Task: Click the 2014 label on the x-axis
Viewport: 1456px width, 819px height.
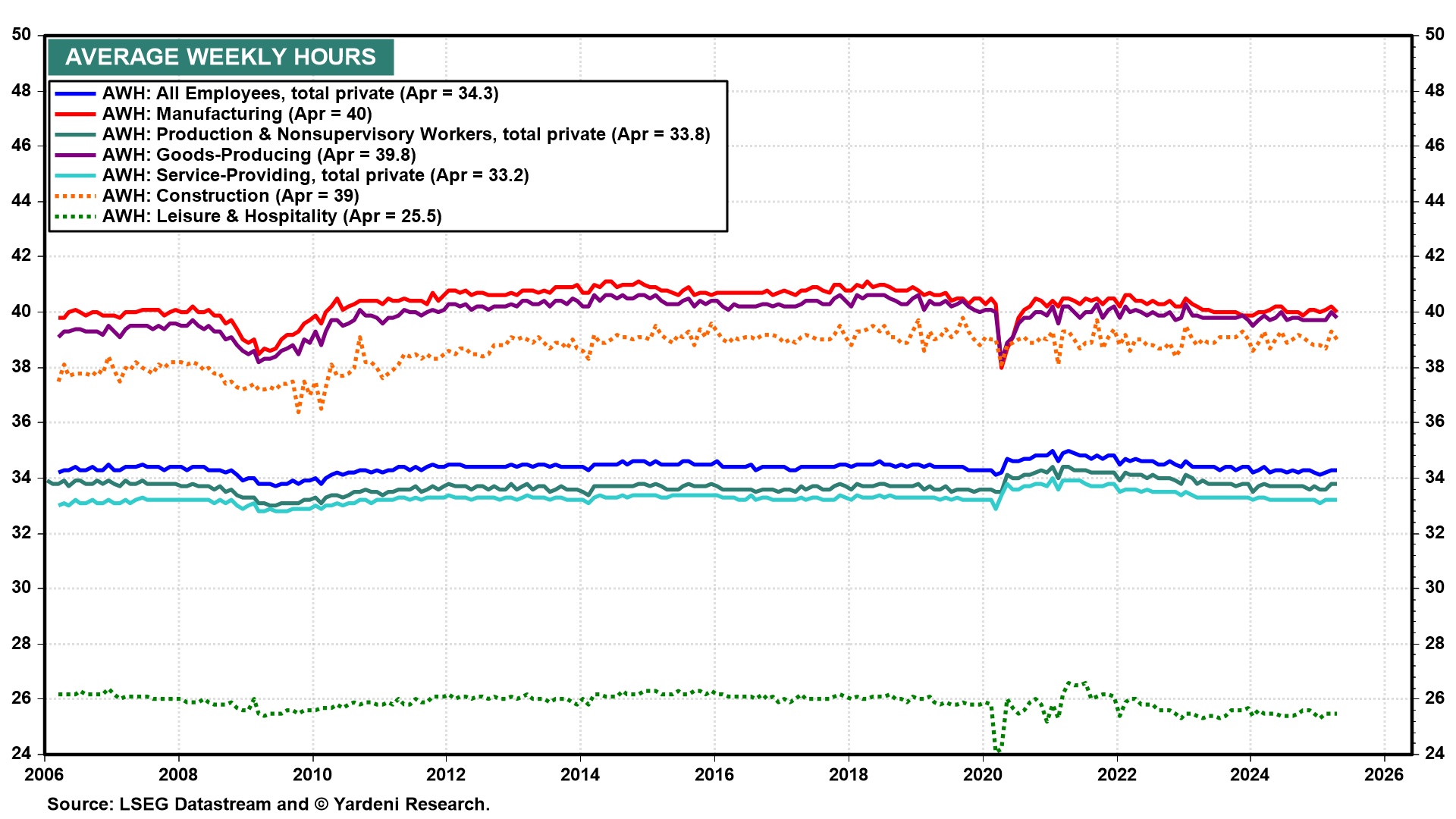Action: pyautogui.click(x=580, y=774)
